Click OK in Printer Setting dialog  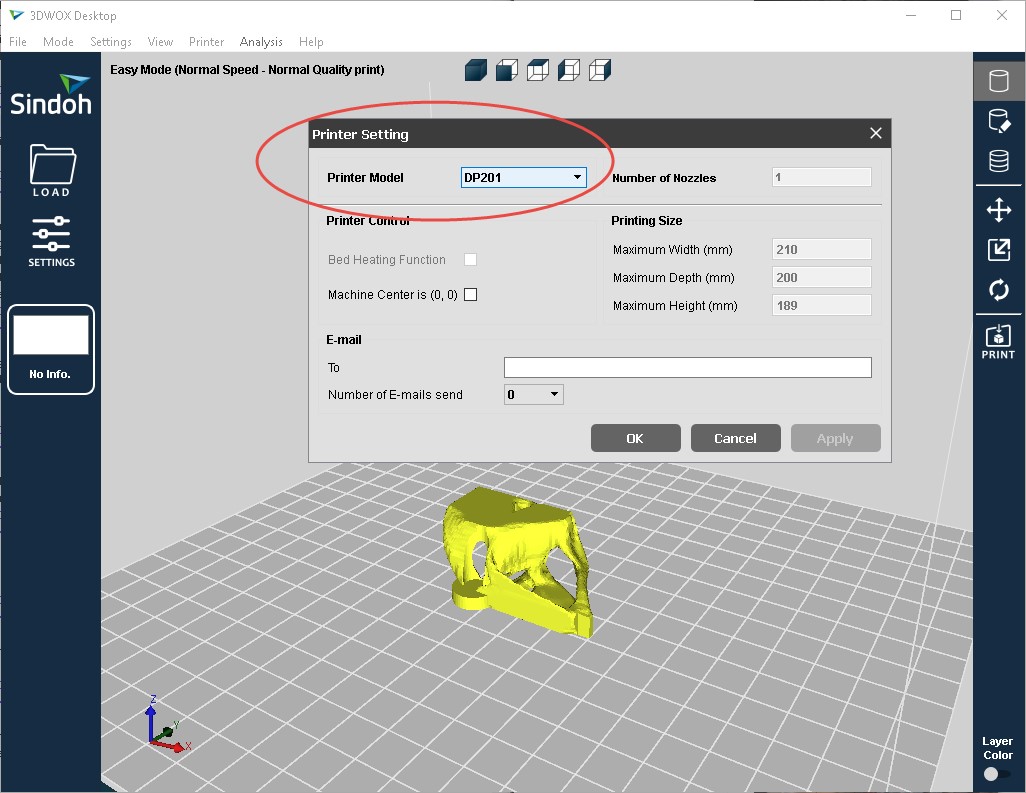pyautogui.click(x=635, y=438)
